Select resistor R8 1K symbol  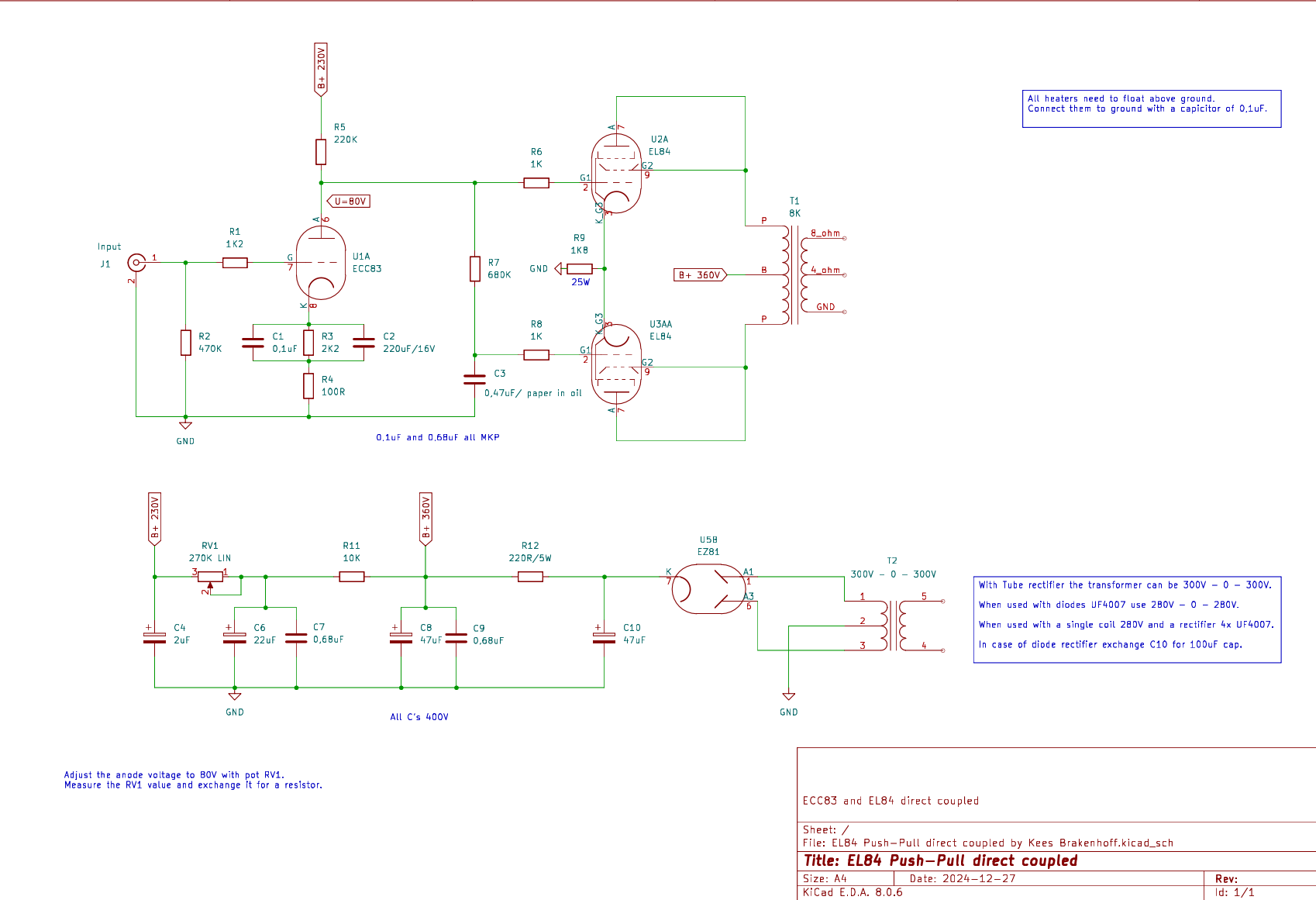(536, 355)
